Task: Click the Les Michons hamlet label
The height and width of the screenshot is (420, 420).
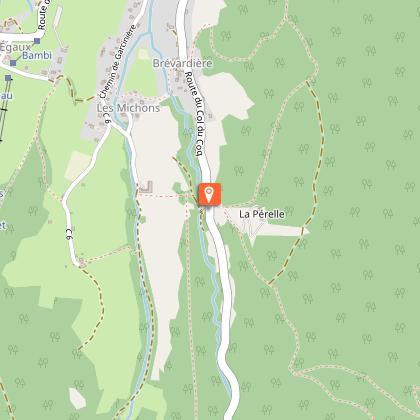Action: tap(128, 108)
